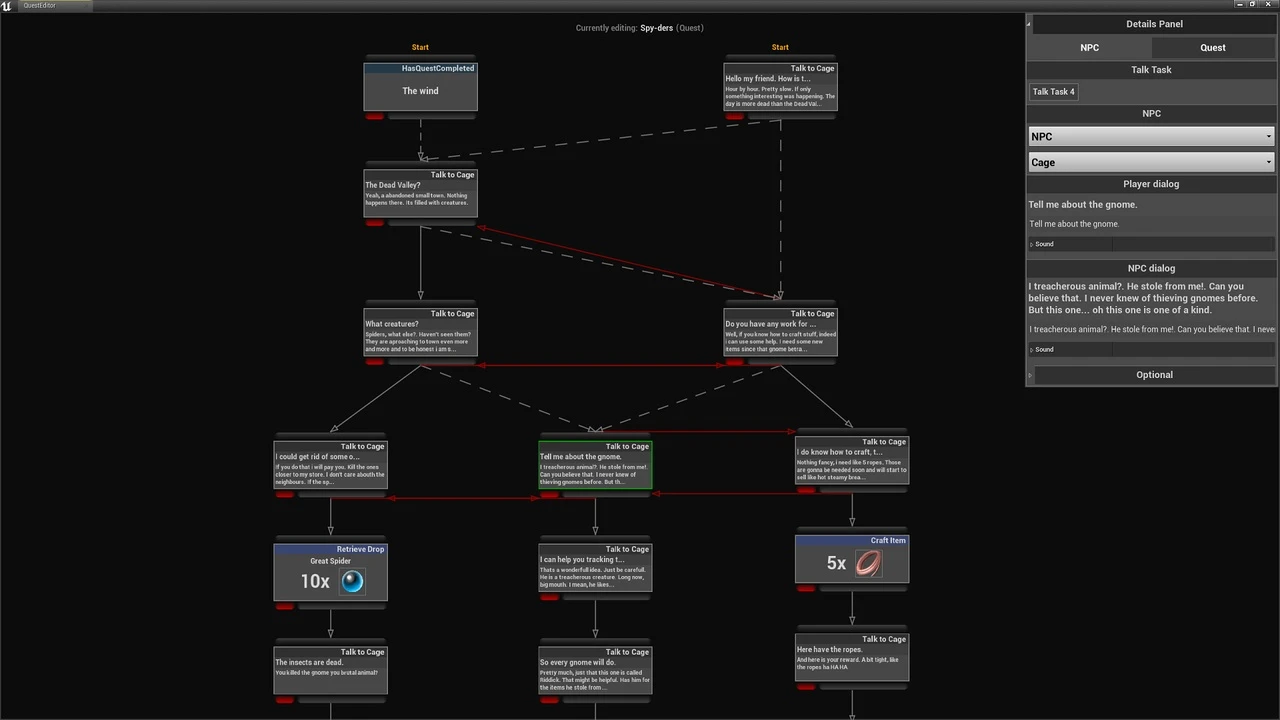Select the 'What creatures?' dialog node

pos(420,335)
